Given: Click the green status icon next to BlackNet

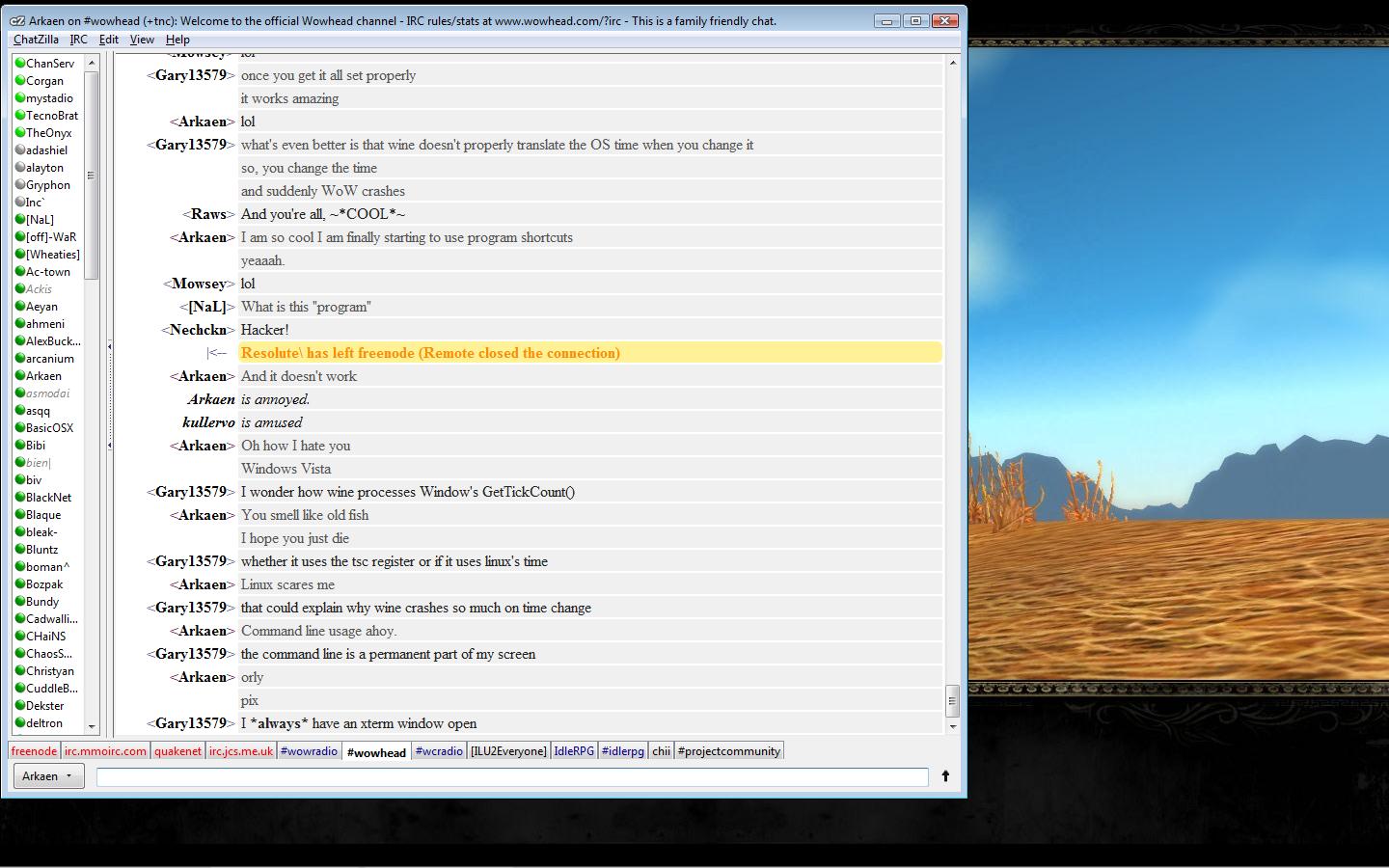Looking at the screenshot, I should 20,498.
